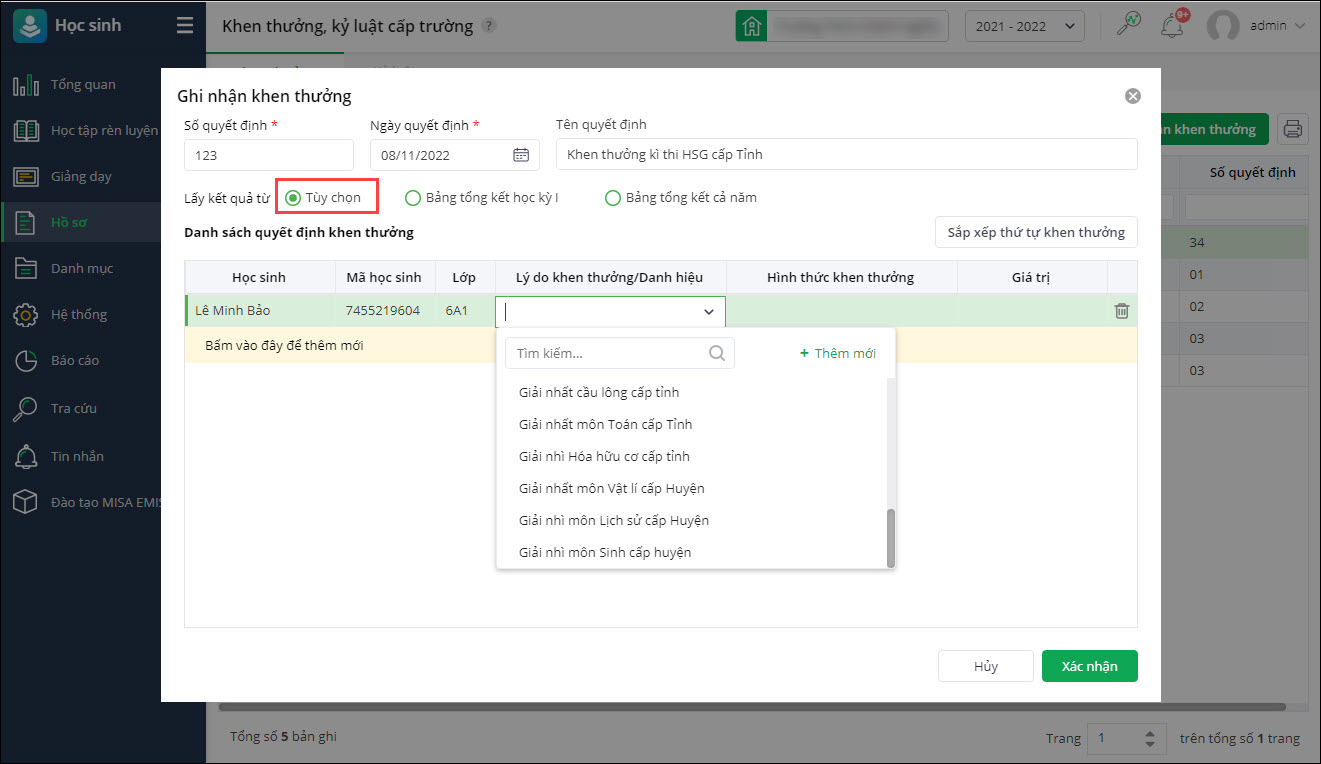Viewport: 1321px width, 764px height.
Task: Click the help question mark beside page title
Action: point(488,26)
